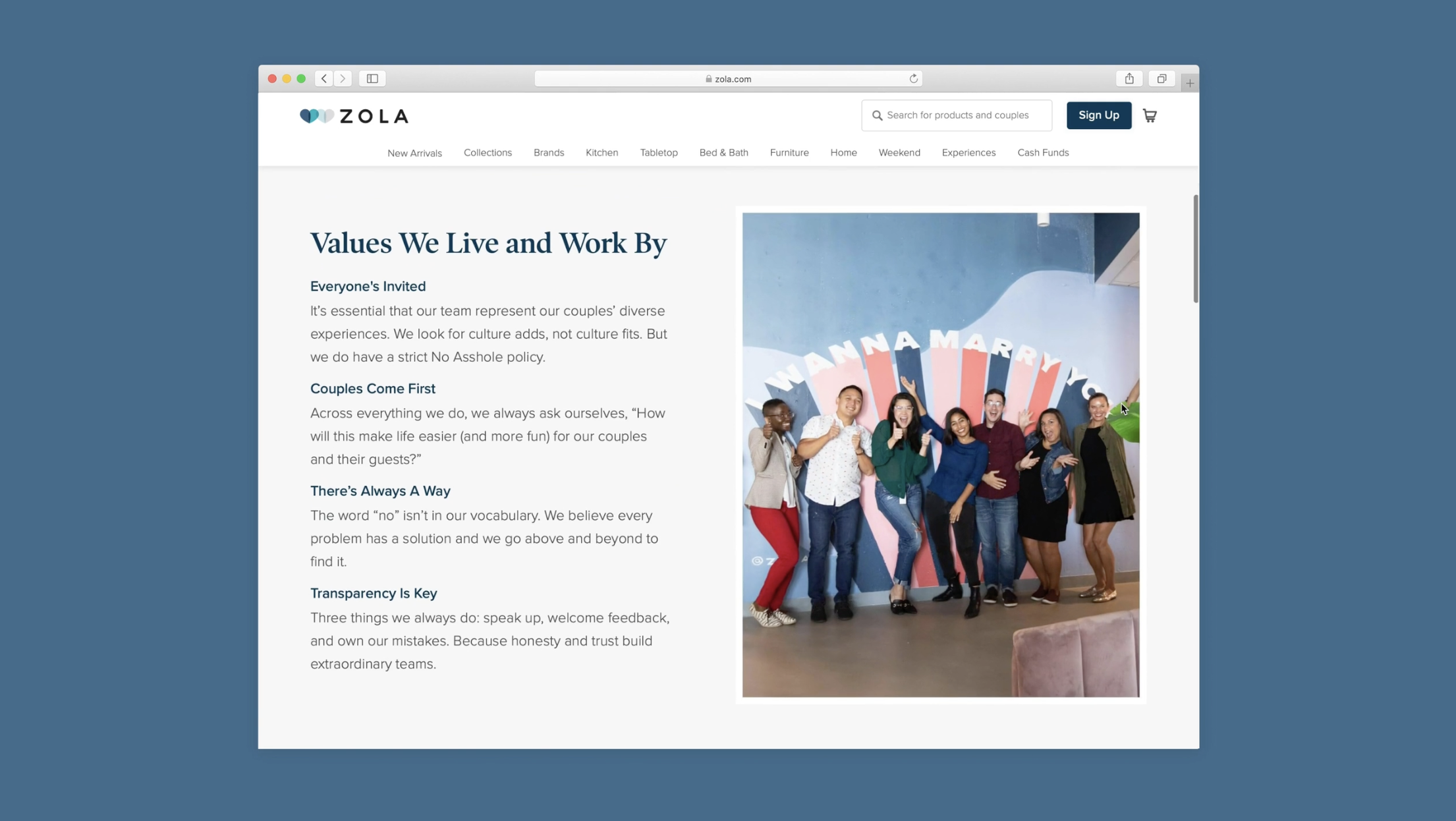Open the Collections menu item
The width and height of the screenshot is (1456, 821).
[488, 152]
